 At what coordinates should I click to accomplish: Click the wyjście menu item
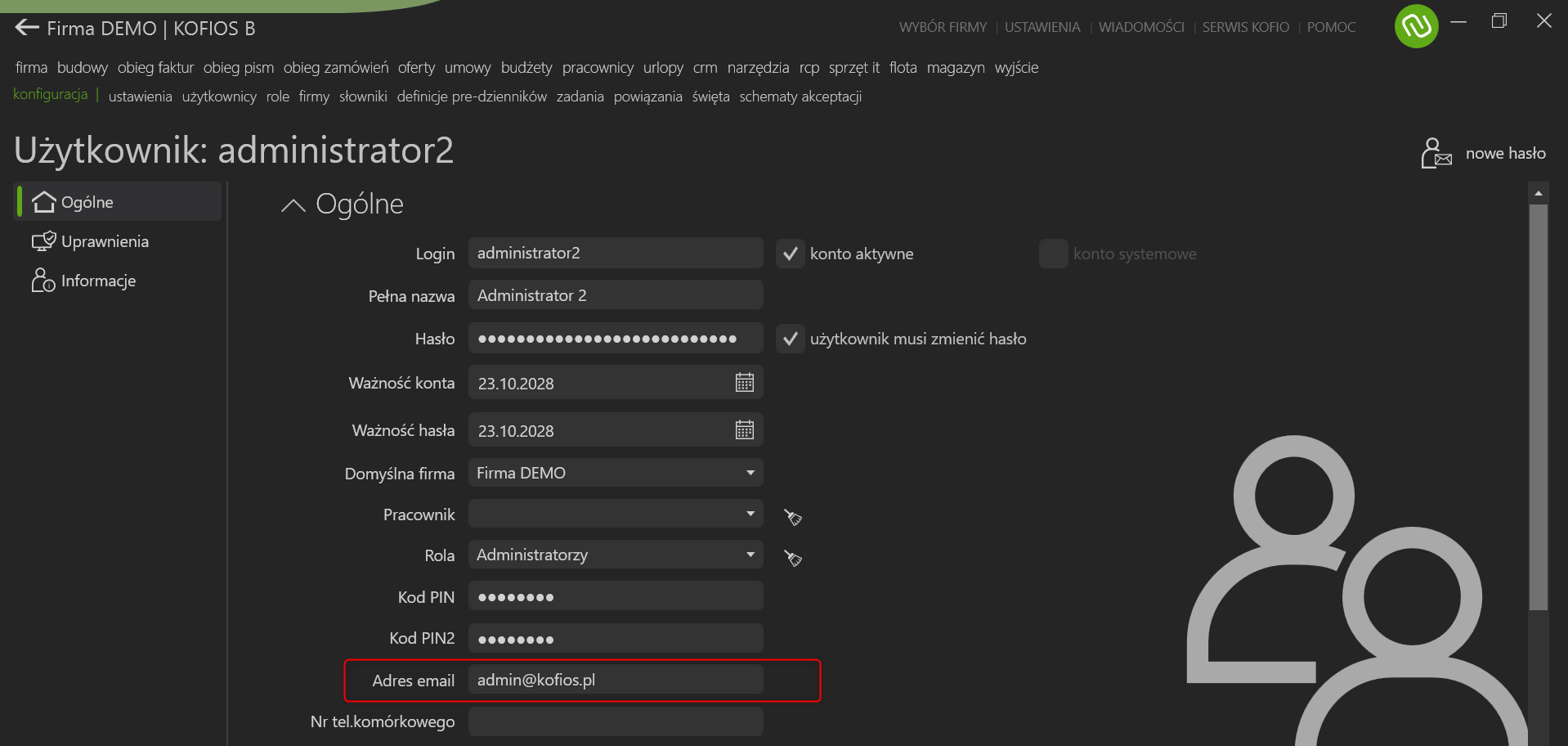click(x=1016, y=68)
